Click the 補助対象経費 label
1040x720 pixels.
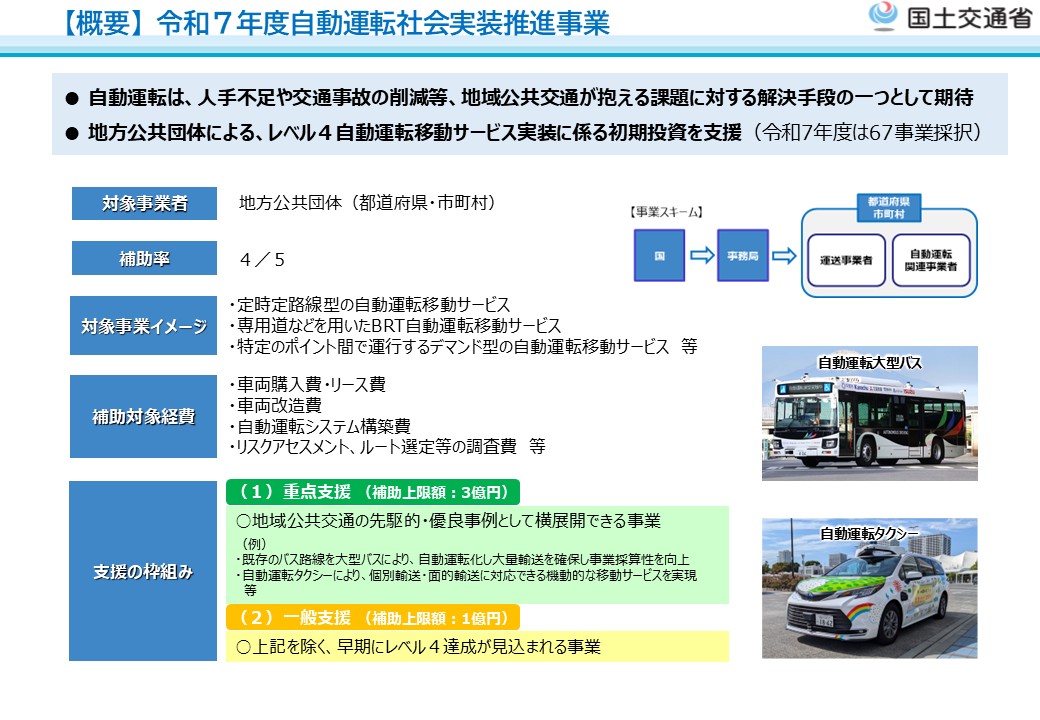click(x=144, y=417)
